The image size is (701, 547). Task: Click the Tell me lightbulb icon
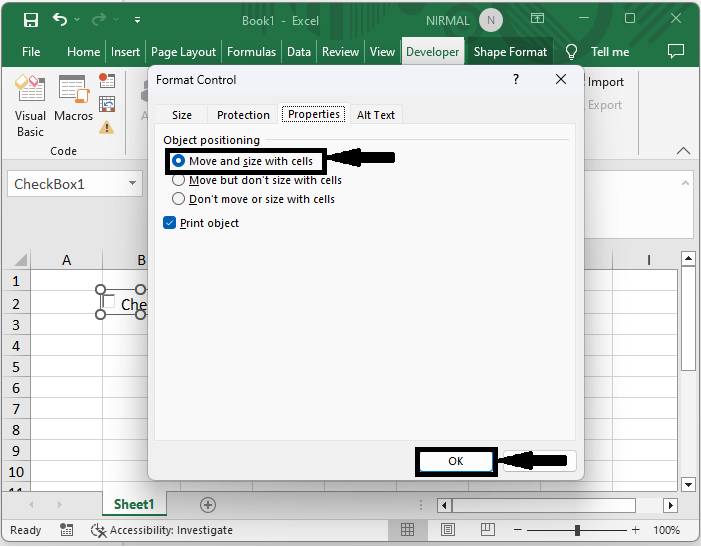tap(571, 52)
